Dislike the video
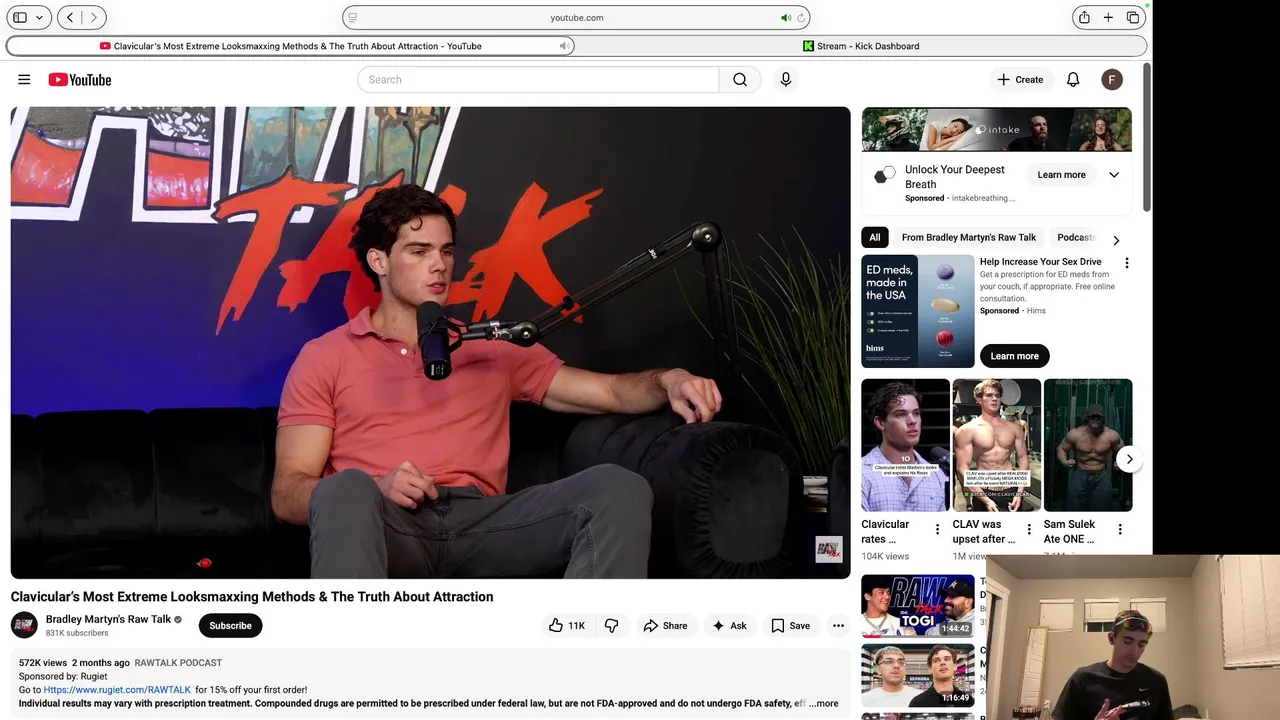1280x720 pixels. point(611,626)
